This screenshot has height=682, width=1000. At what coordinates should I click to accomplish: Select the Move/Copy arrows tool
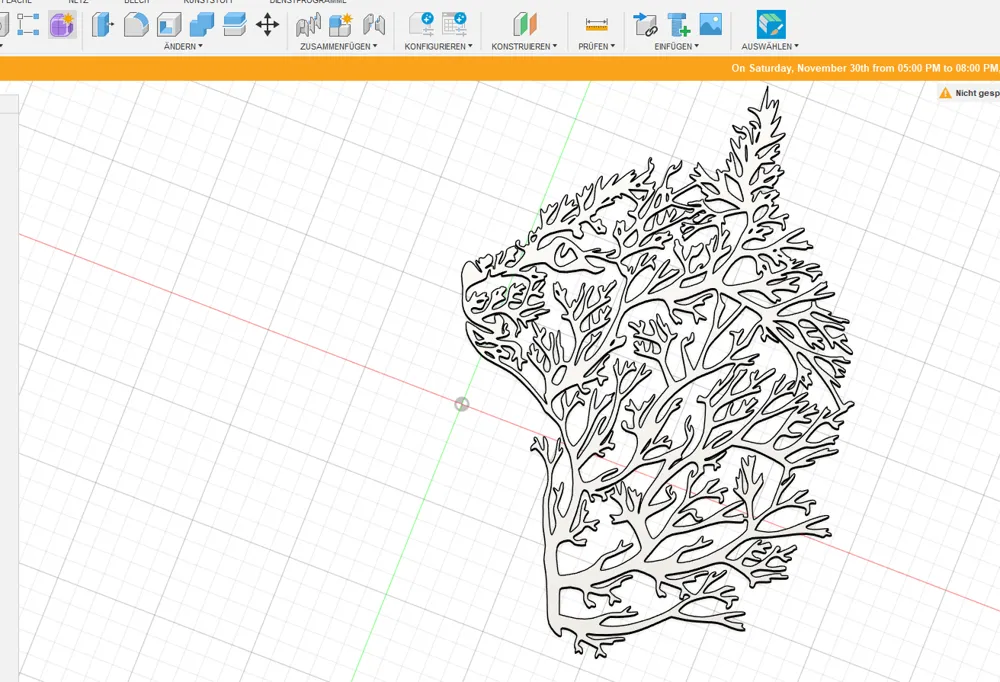click(x=267, y=25)
